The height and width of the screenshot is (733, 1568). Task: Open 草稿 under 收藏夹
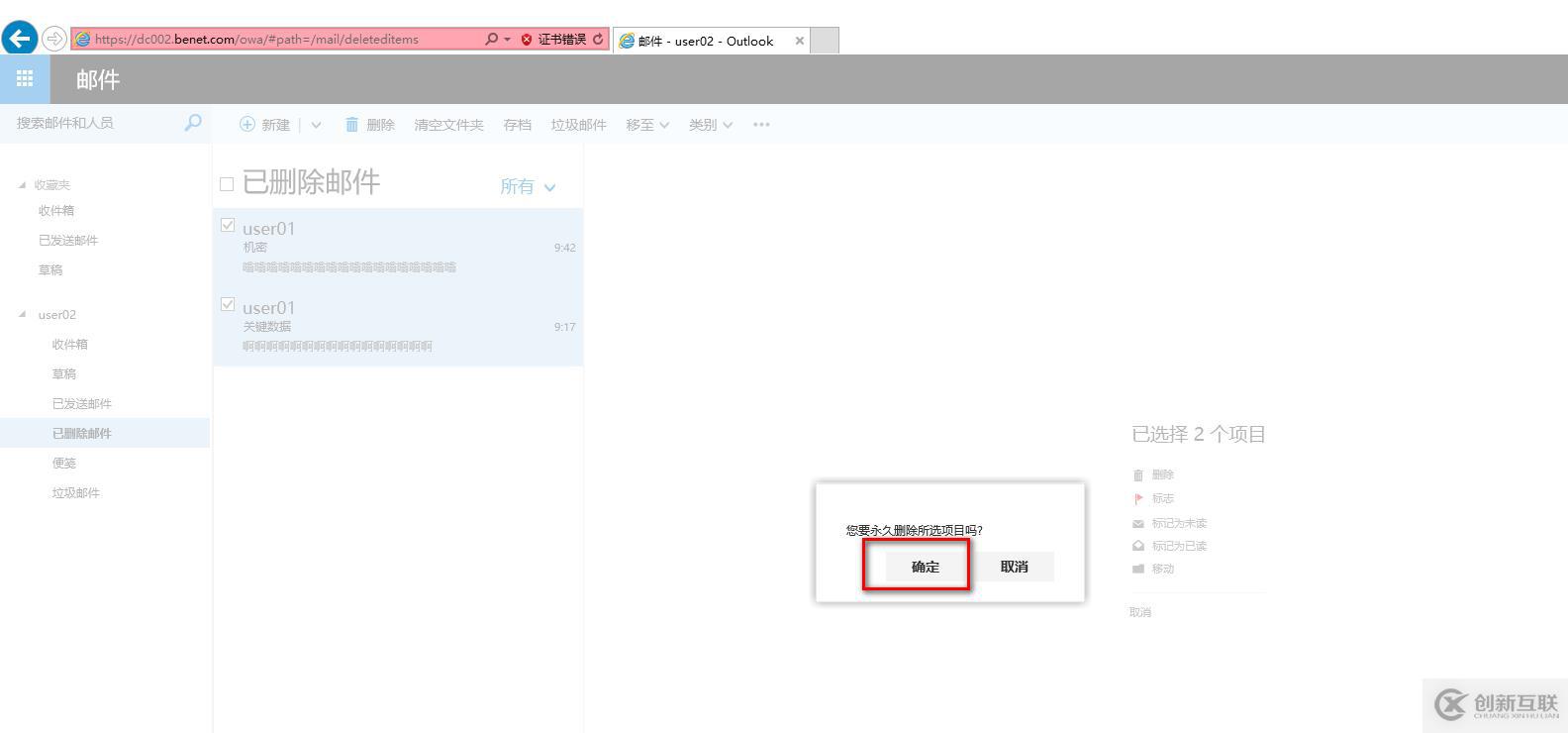coord(50,269)
